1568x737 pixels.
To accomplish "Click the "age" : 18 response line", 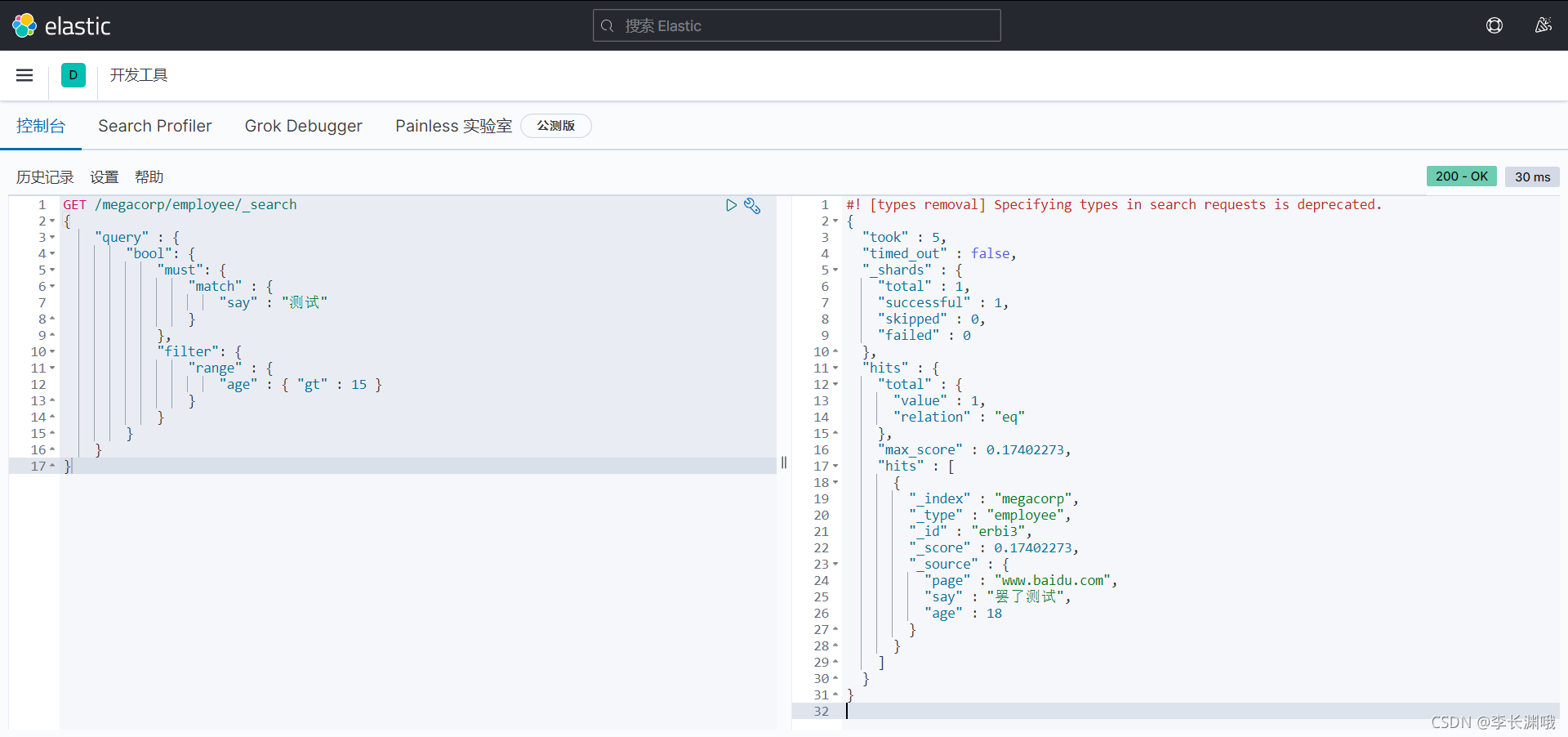I will 963,614.
